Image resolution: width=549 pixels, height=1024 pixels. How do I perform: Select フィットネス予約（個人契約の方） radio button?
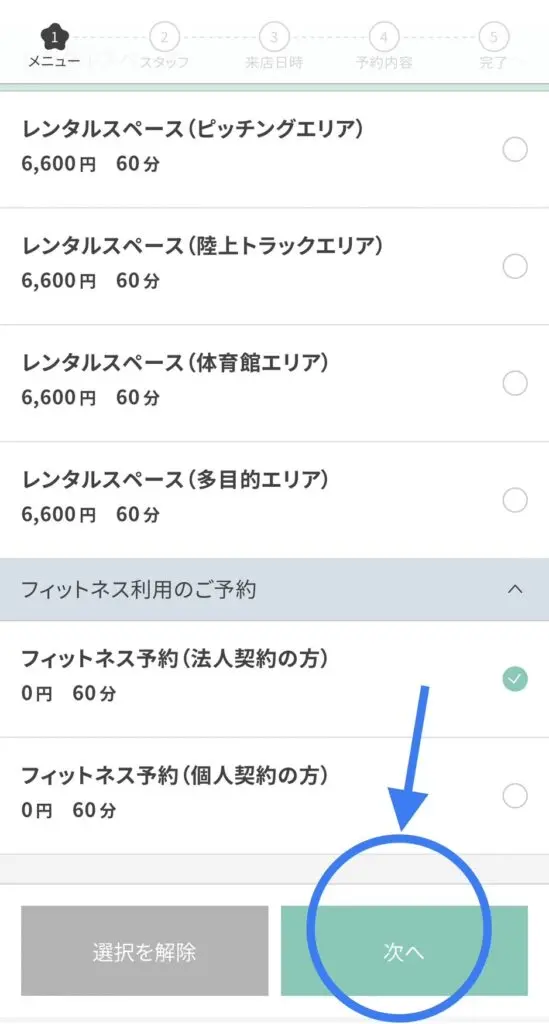pyautogui.click(x=515, y=796)
